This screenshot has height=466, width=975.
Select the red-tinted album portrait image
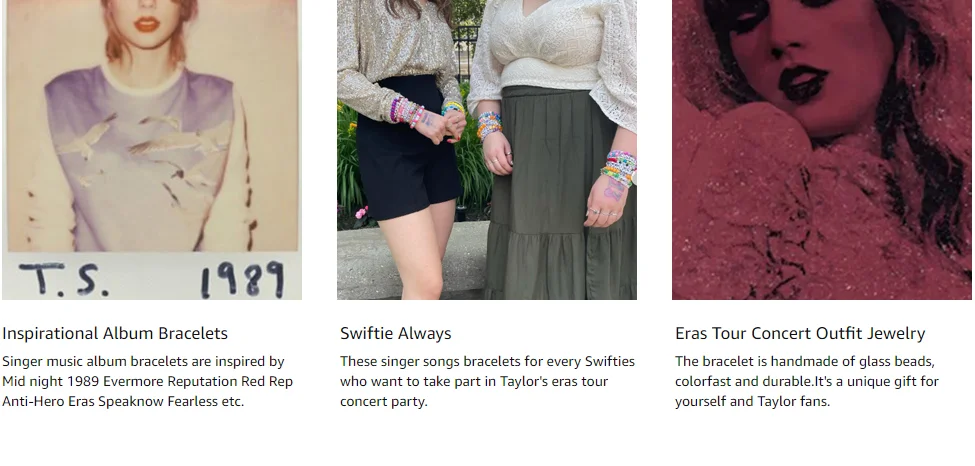(x=822, y=149)
